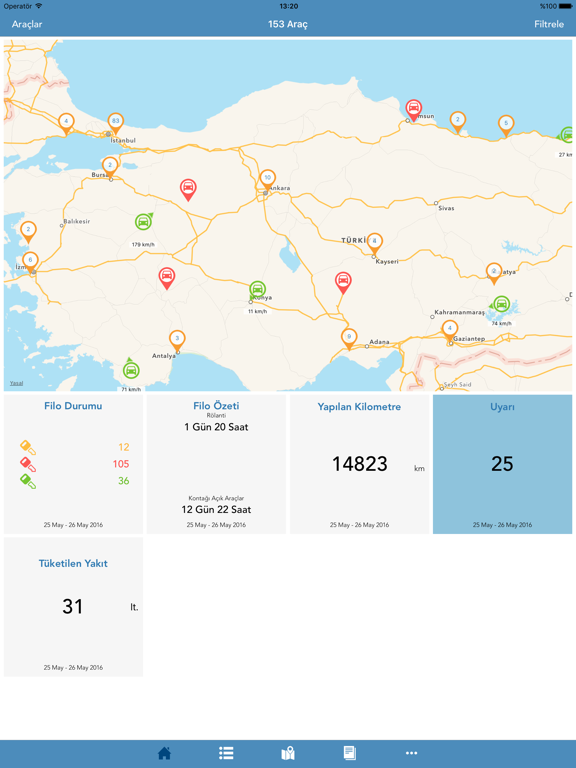Viewport: 576px width, 768px height.
Task: Select the 2-vehicle cluster pin at Bursa
Action: [x=110, y=168]
